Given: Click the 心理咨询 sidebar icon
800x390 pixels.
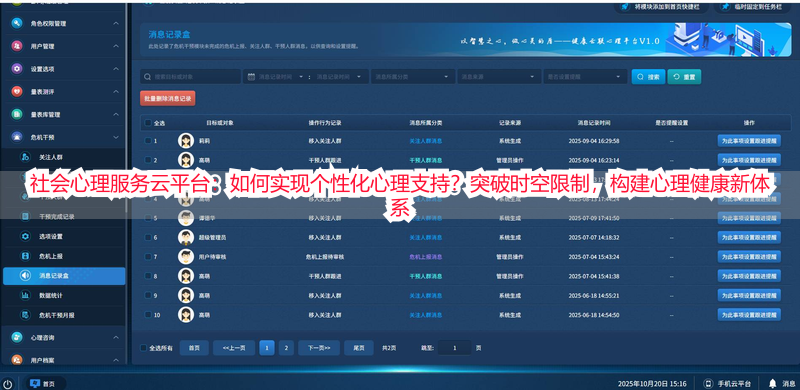Looking at the screenshot, I should [17, 337].
